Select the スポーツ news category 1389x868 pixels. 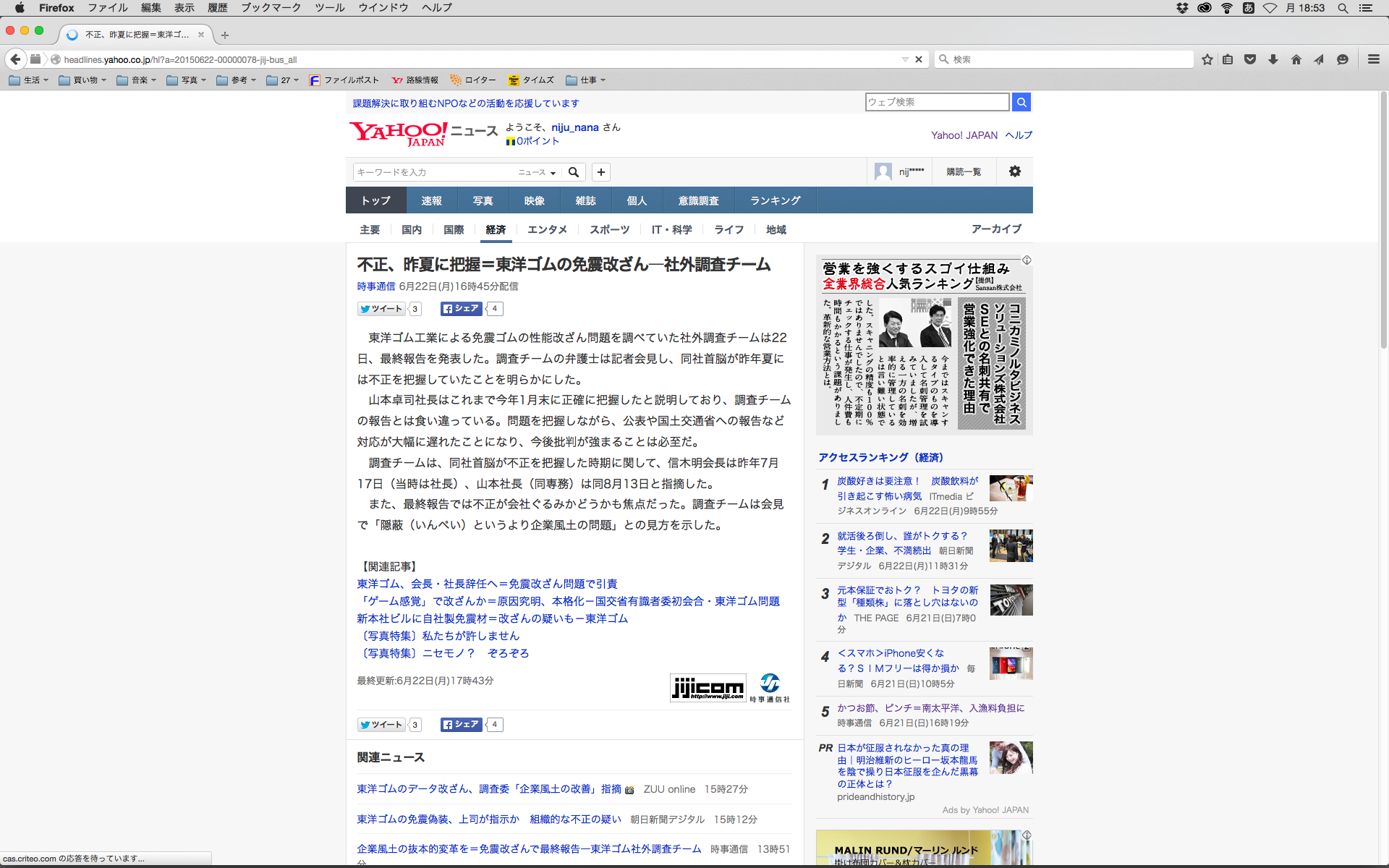[x=609, y=229]
